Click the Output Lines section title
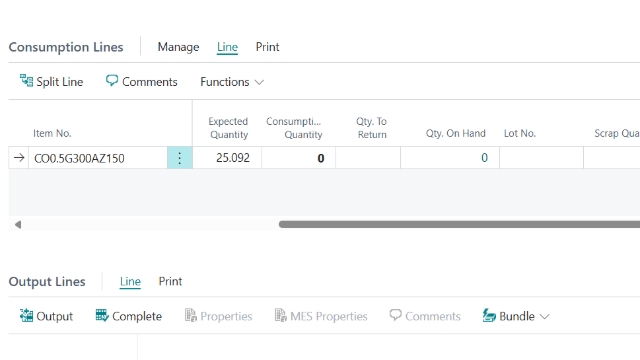Screen dimensions: 640x360 click(x=47, y=282)
